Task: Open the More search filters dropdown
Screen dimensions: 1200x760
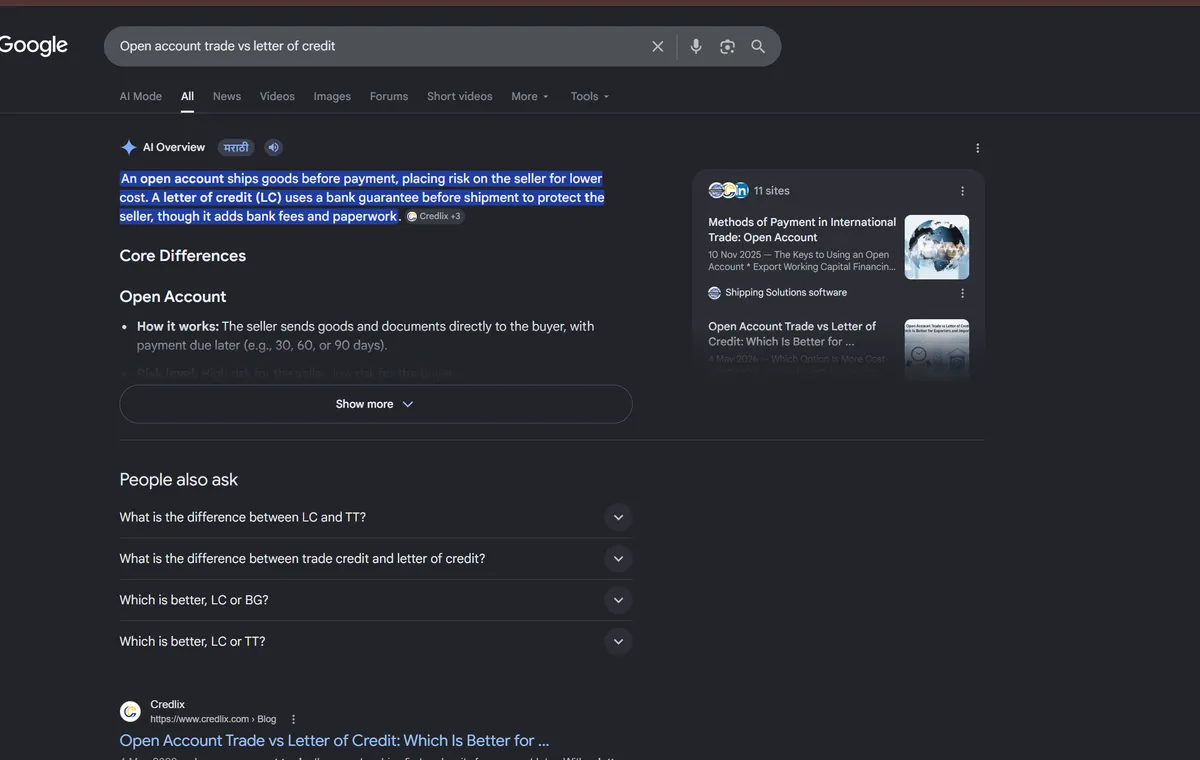Action: (530, 97)
